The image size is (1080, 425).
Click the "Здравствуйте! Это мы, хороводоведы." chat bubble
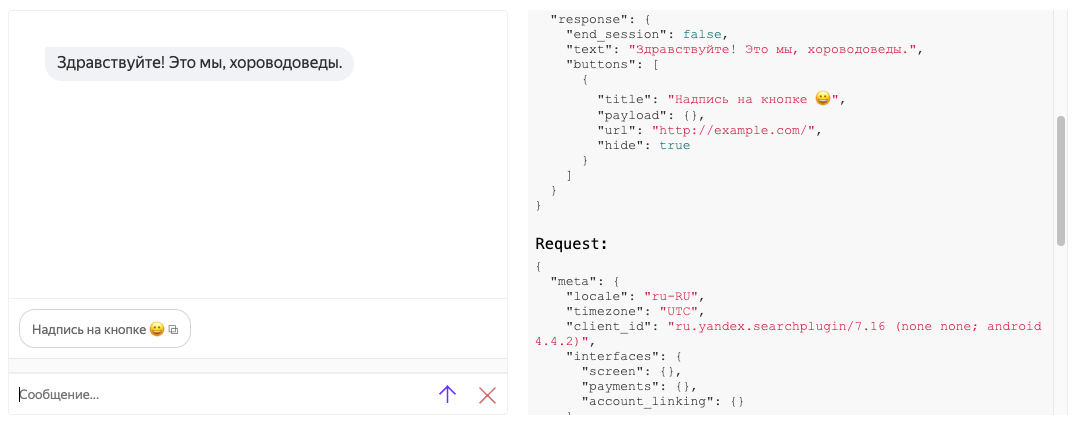(199, 63)
